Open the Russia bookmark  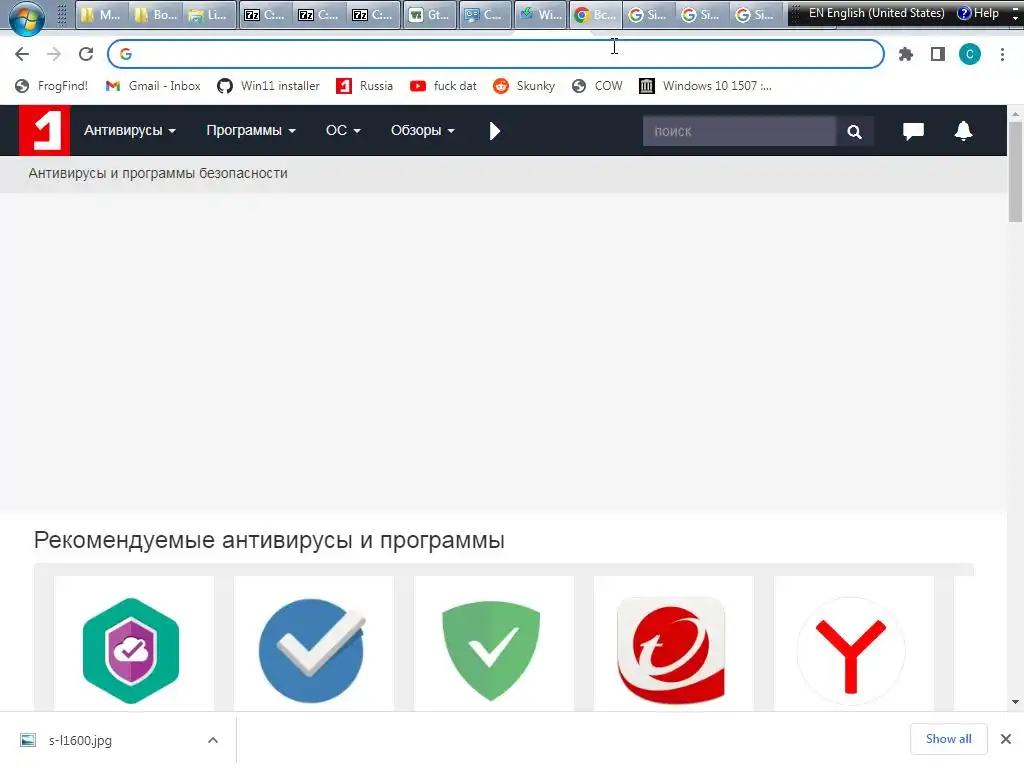pyautogui.click(x=364, y=86)
